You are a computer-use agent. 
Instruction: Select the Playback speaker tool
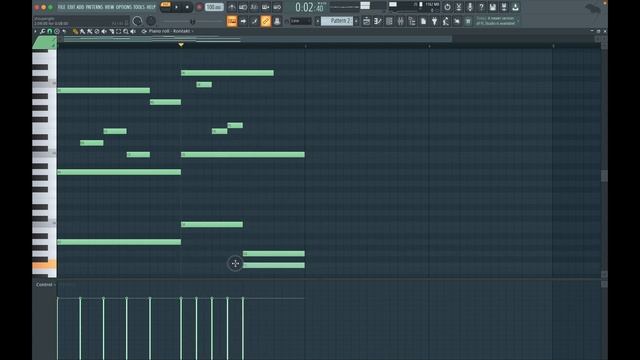(133, 31)
